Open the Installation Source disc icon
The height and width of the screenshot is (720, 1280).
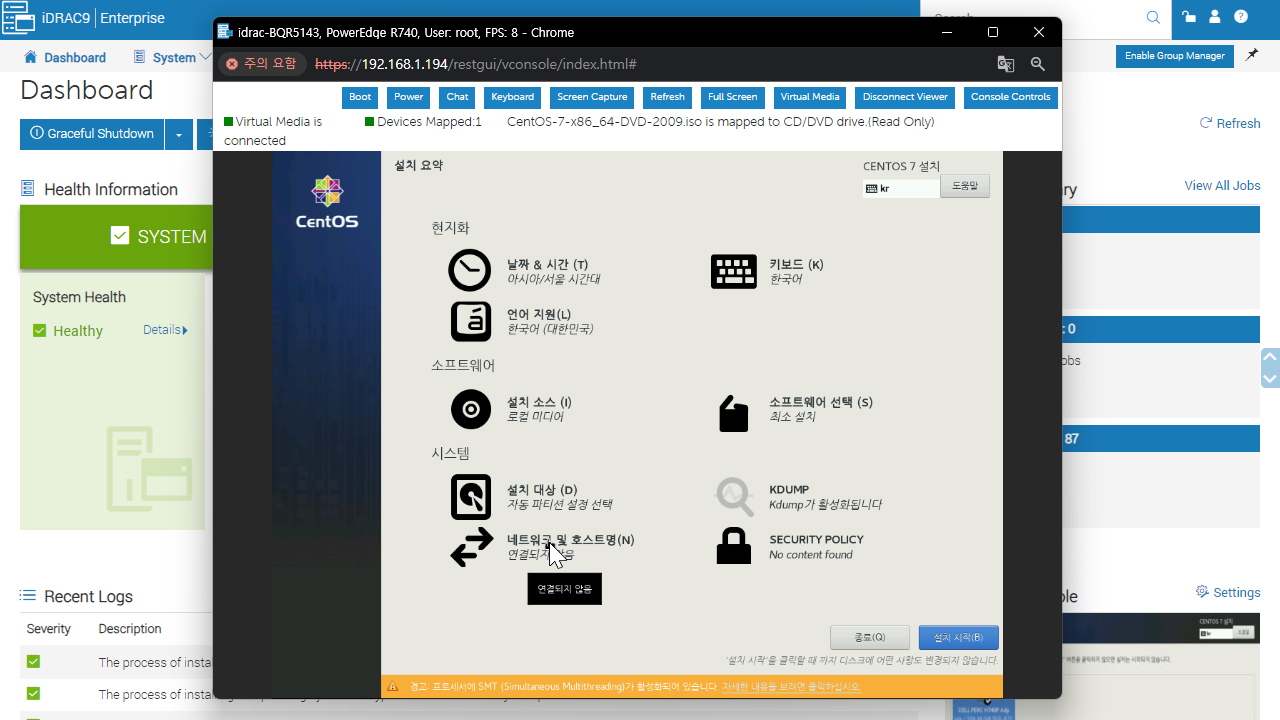(x=470, y=409)
